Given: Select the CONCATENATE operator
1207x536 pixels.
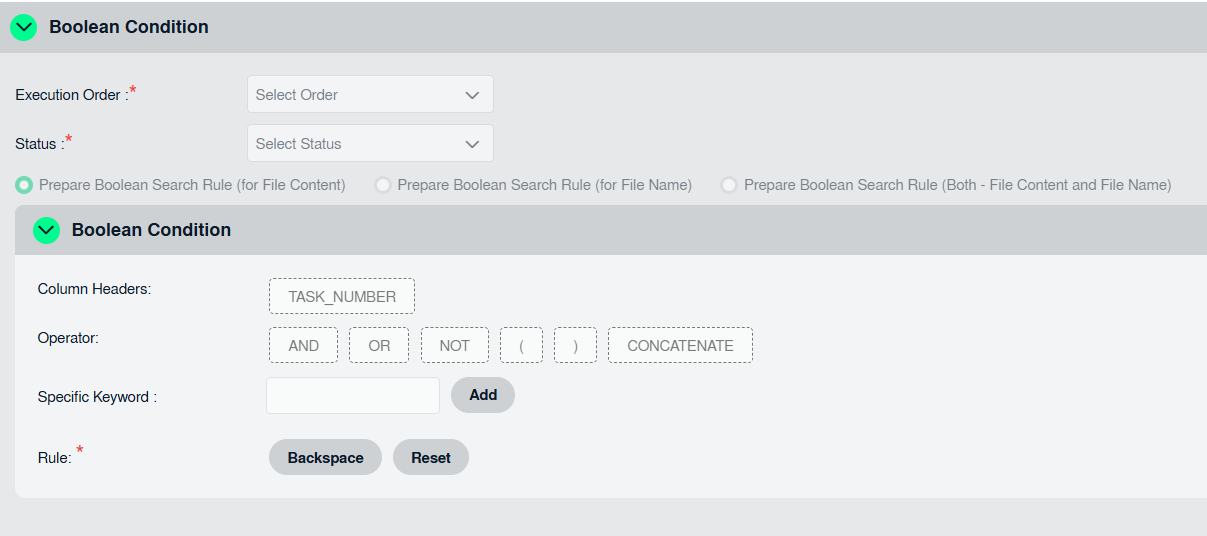Looking at the screenshot, I should click(680, 346).
